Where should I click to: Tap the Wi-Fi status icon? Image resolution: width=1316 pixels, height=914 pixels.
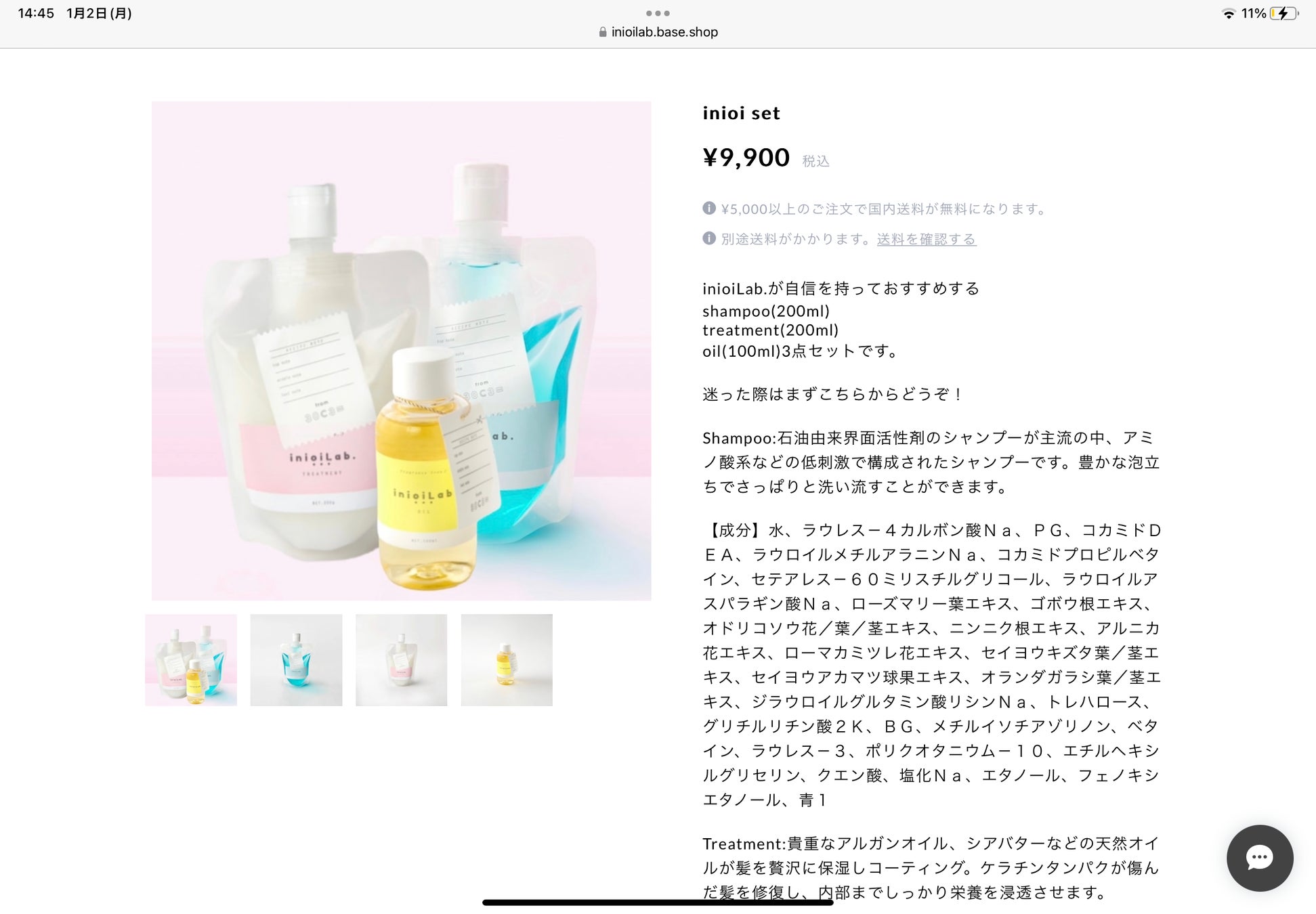(x=1229, y=14)
